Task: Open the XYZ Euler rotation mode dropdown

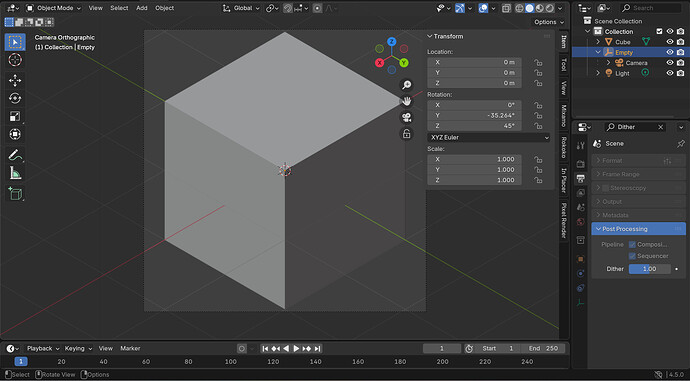Action: point(488,137)
